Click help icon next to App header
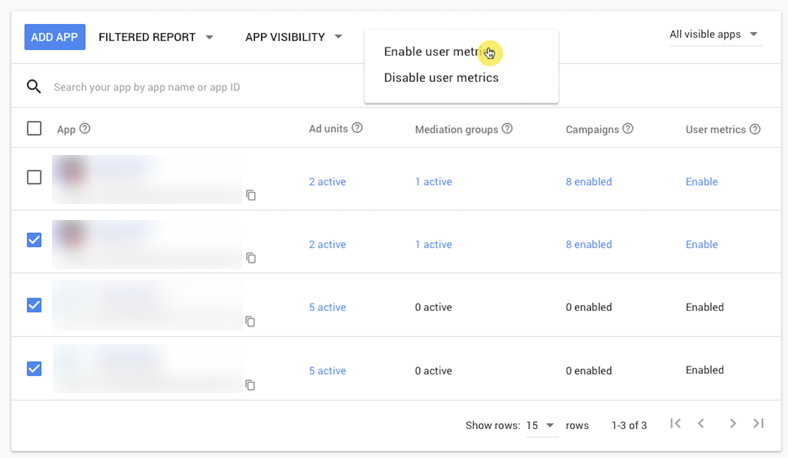 (x=85, y=129)
